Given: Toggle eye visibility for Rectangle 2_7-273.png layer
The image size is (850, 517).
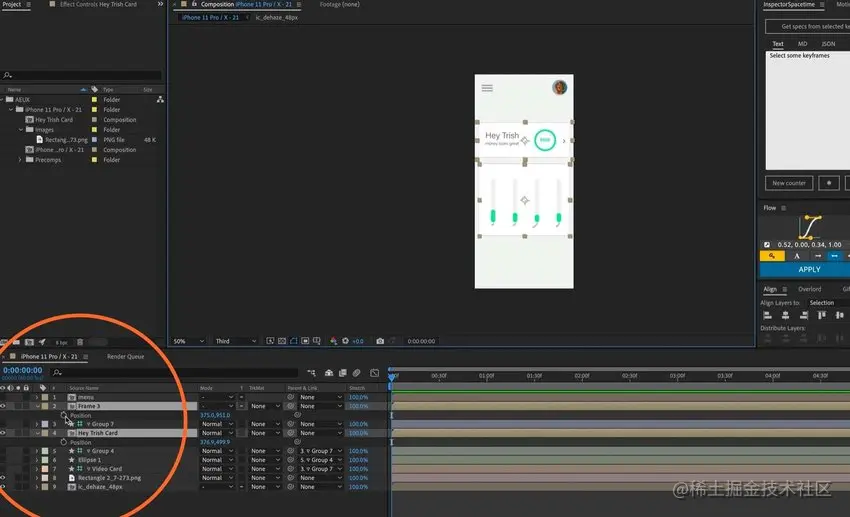Looking at the screenshot, I should click(x=3, y=478).
